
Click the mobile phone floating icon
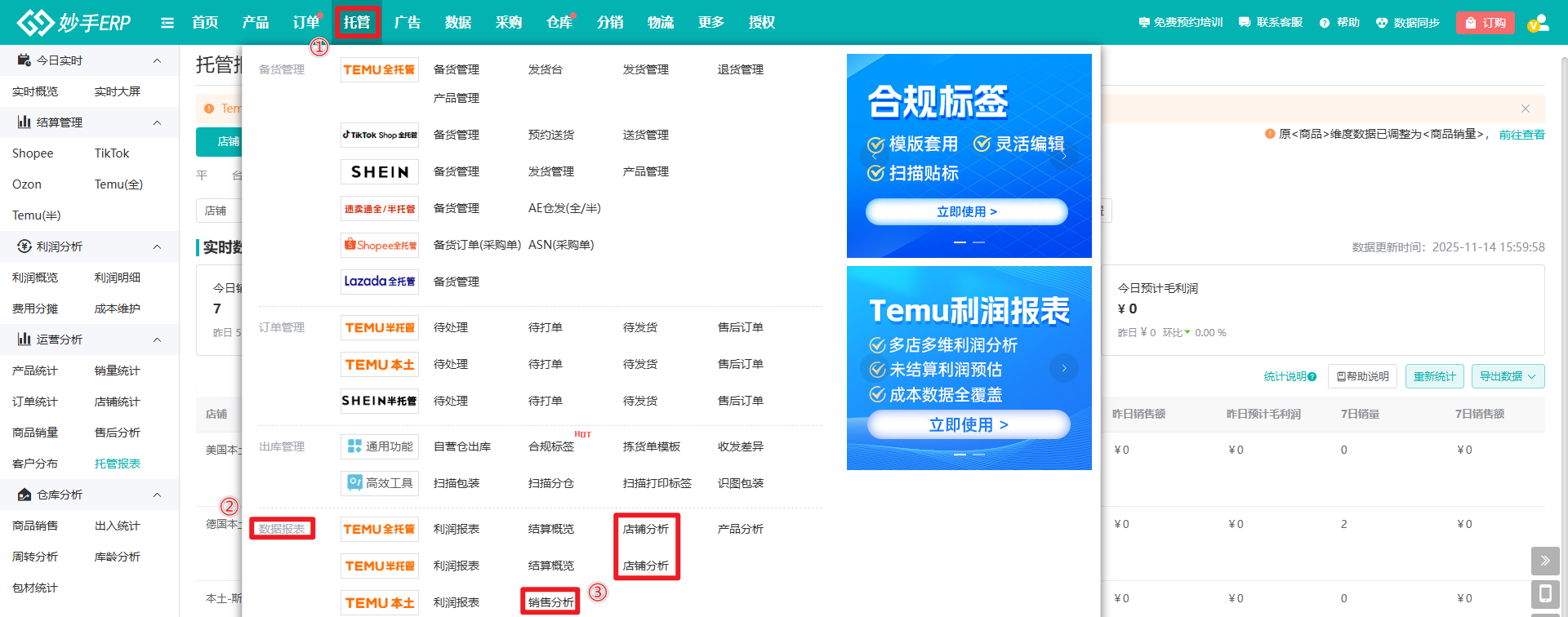(1545, 594)
